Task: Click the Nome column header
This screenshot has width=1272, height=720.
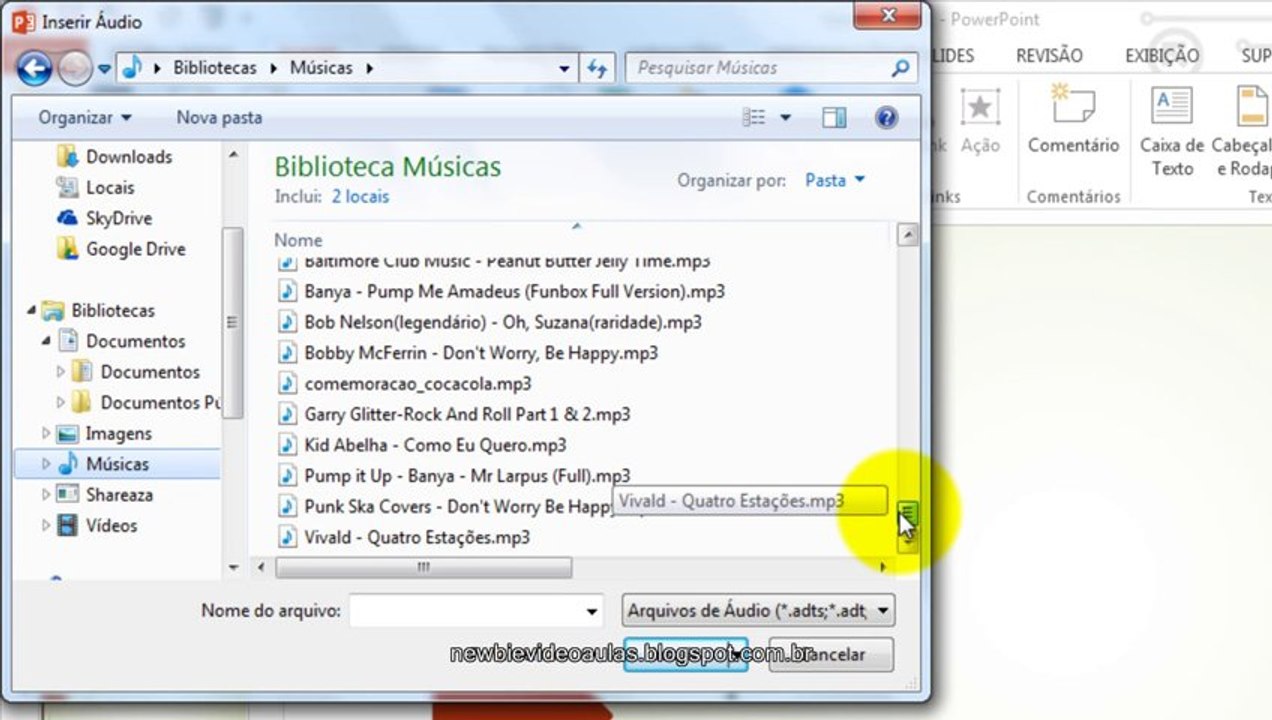Action: 298,240
